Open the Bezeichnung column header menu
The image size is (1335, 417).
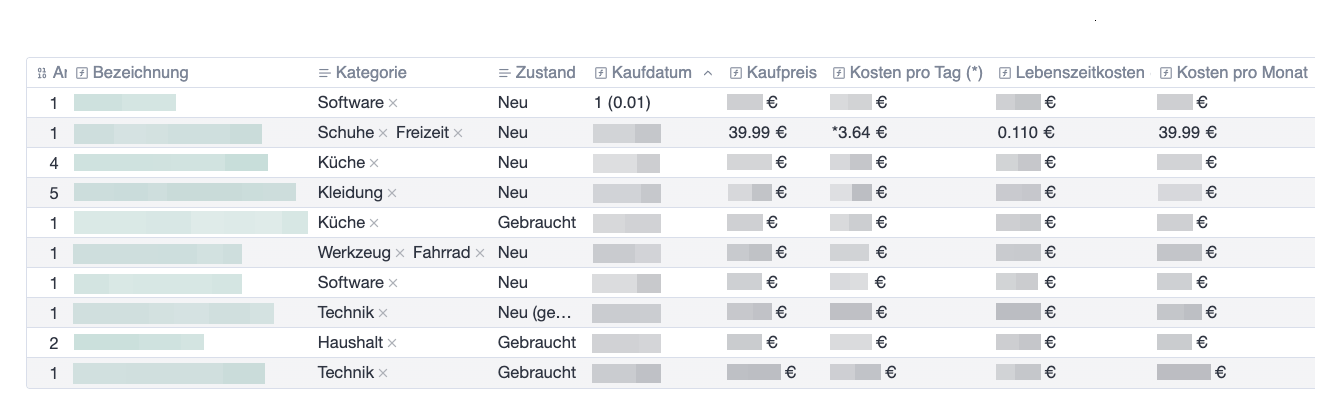pos(140,73)
